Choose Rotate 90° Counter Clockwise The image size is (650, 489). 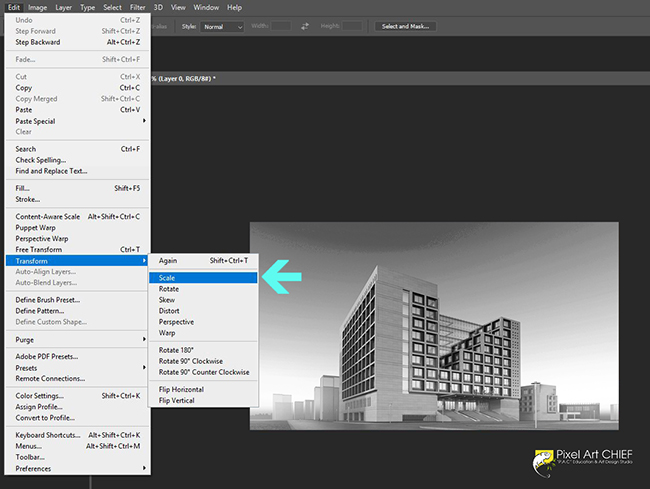click(x=203, y=372)
